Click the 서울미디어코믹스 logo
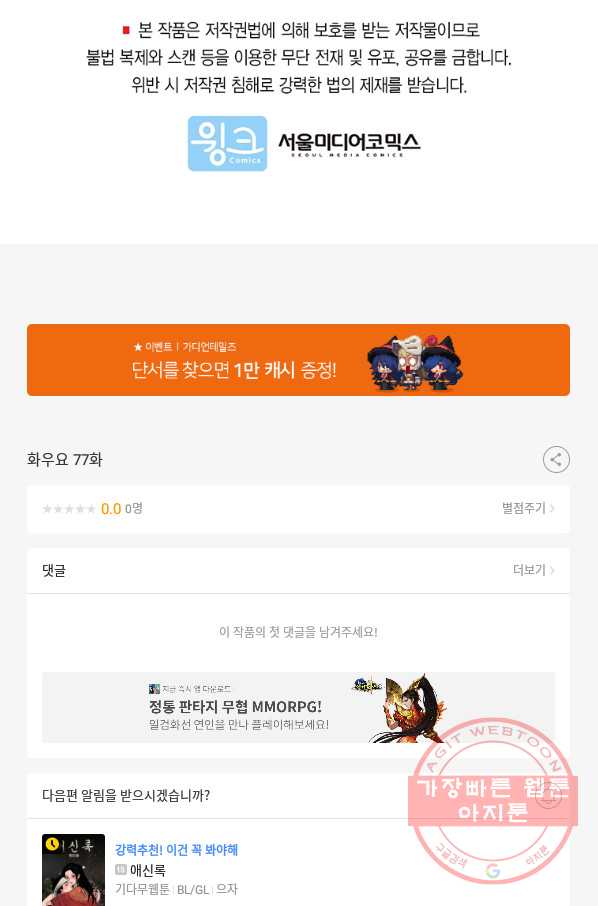 pos(349,144)
